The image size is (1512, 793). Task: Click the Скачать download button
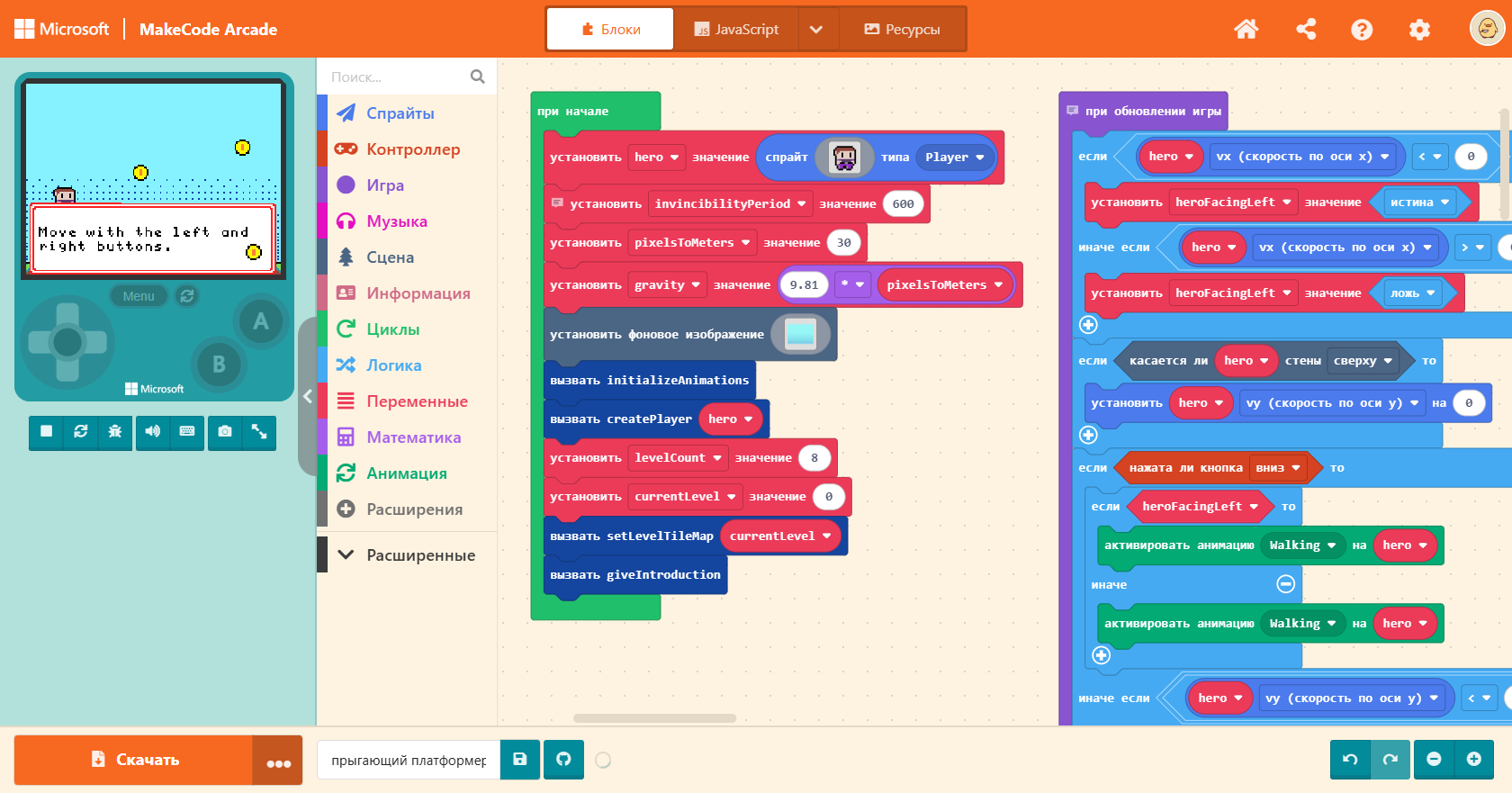(x=133, y=760)
